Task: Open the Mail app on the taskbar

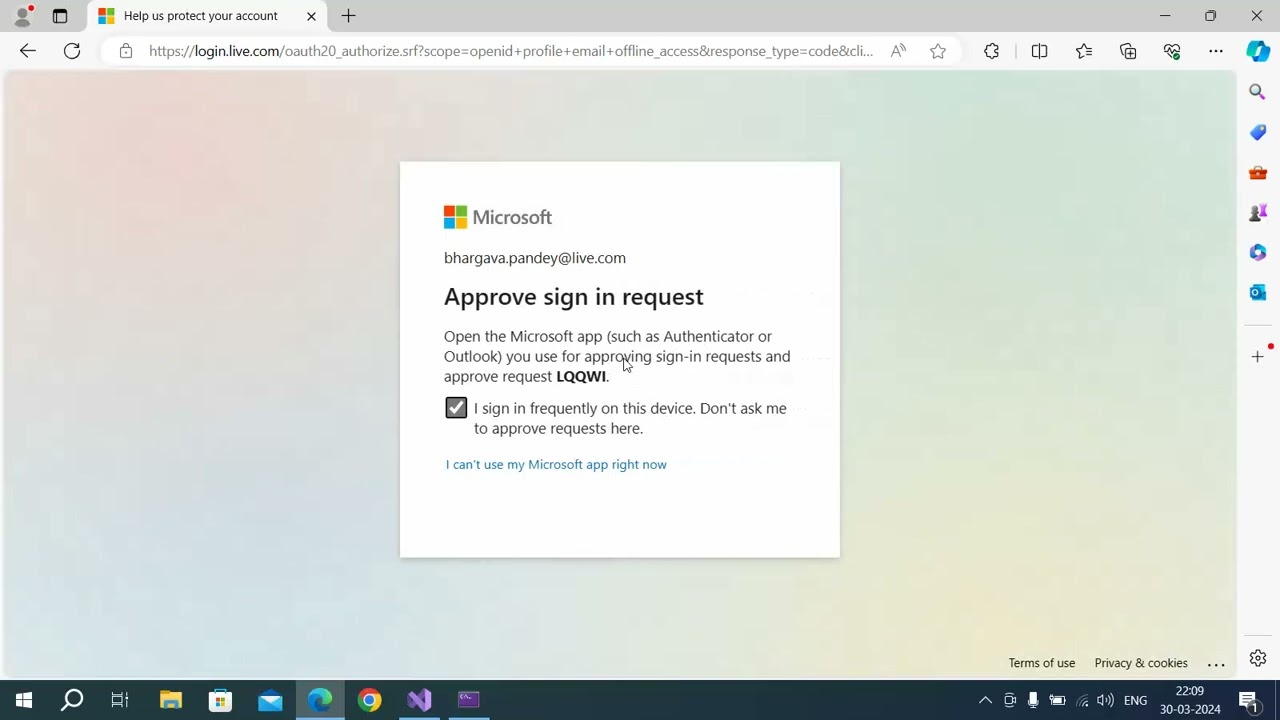Action: tap(270, 700)
